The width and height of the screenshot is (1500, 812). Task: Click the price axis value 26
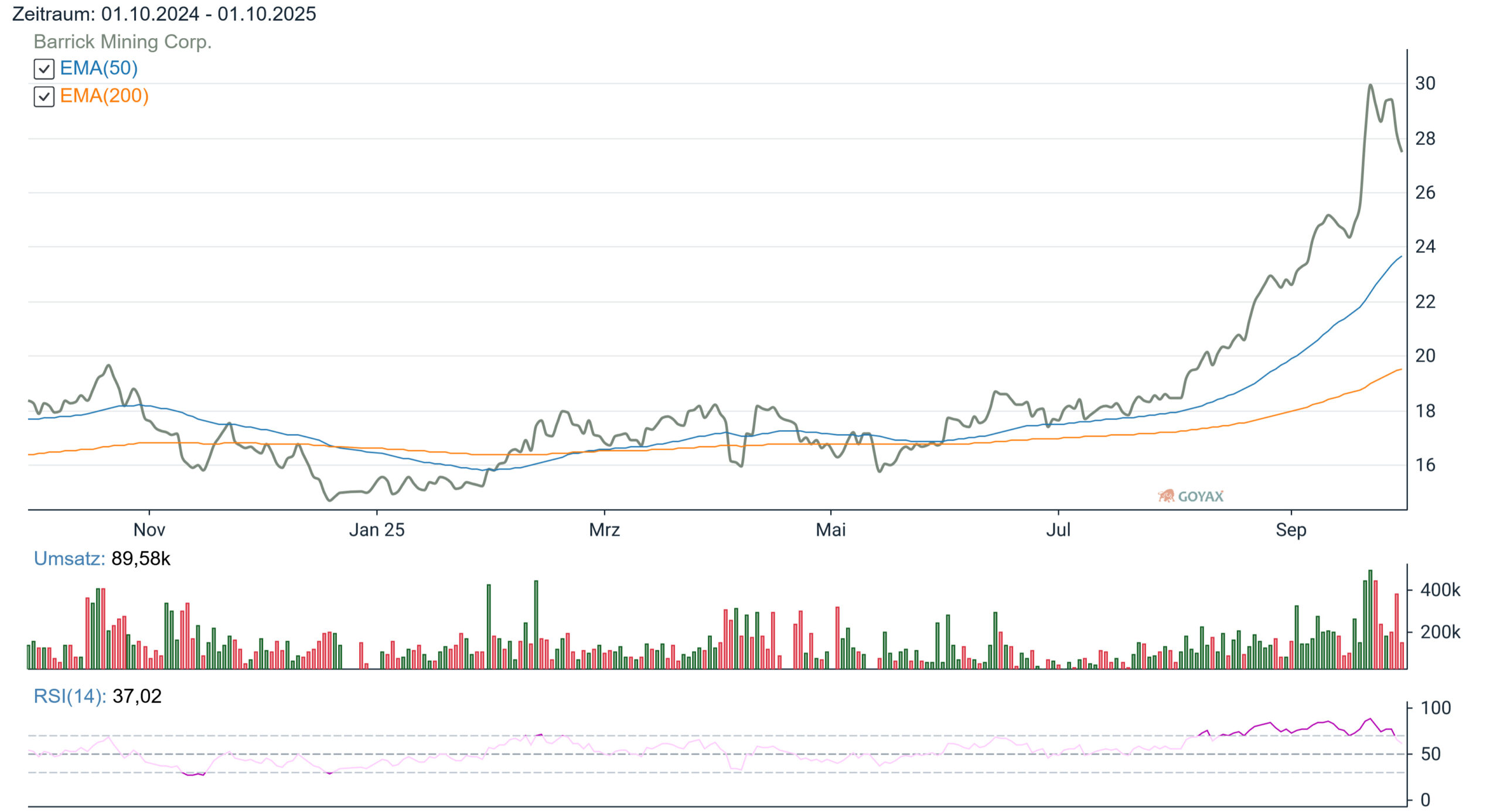(1425, 192)
